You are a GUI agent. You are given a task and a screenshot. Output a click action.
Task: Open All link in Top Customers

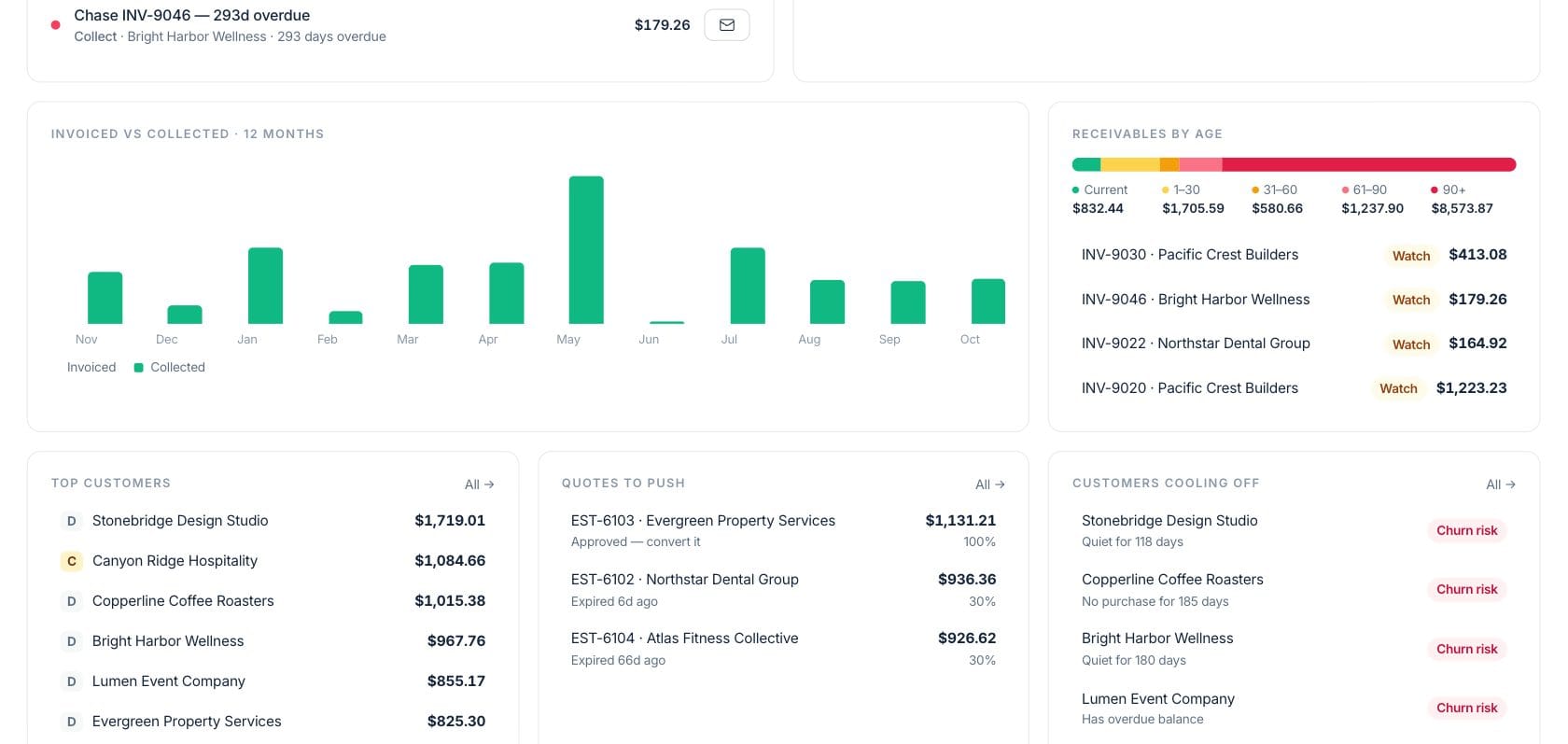(x=479, y=484)
